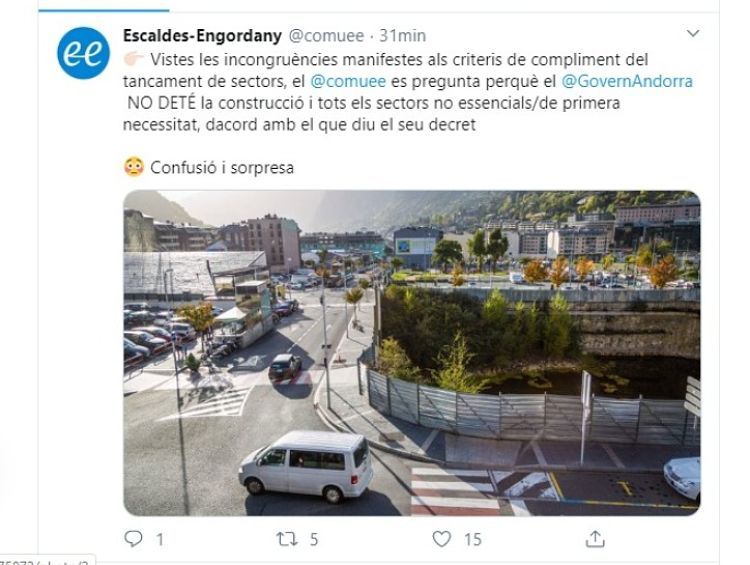Screen dimensions: 750x565
Task: Open the Escaldes-Engordany account name
Action: [202, 35]
